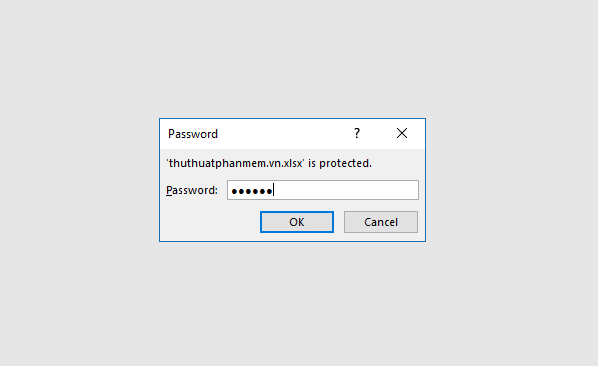Click the '?' help button in title bar
Viewport: 598px width, 366px height.
(357, 133)
